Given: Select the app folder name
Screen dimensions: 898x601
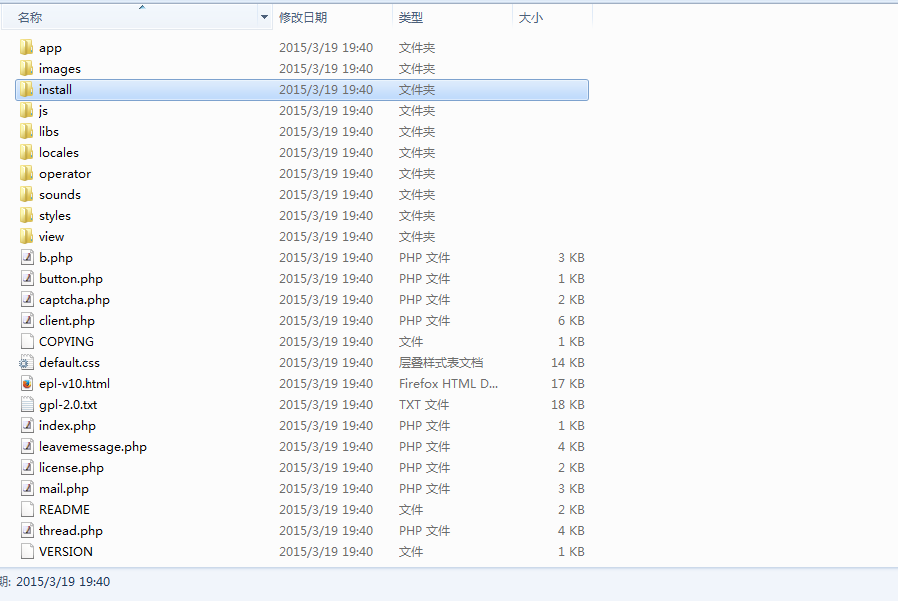Looking at the screenshot, I should click(x=50, y=48).
